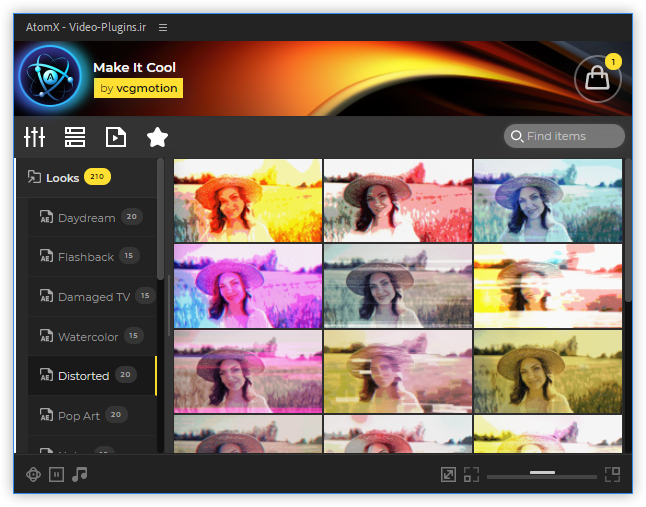
Task: Click the Looks folder icon
Action: (x=34, y=177)
